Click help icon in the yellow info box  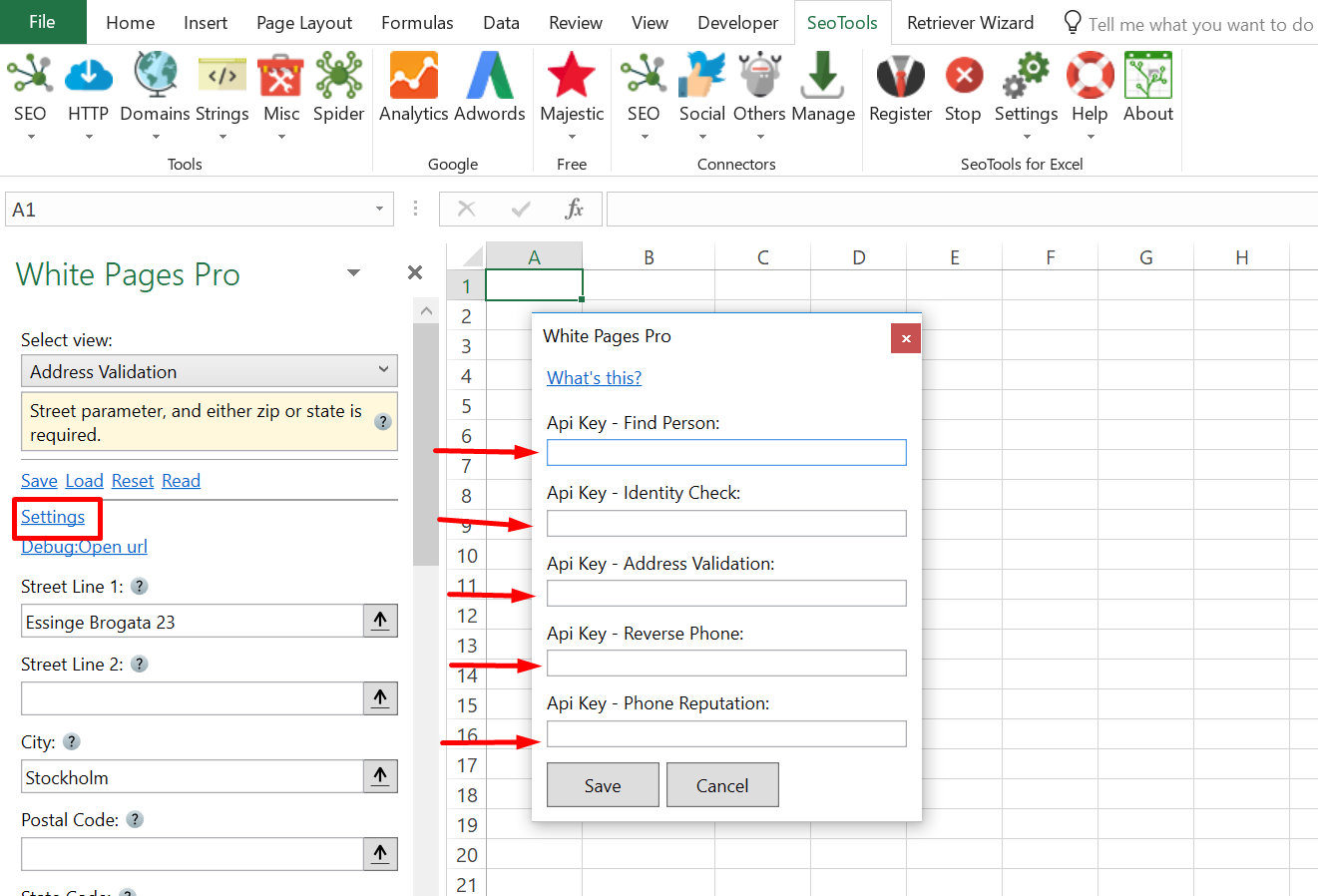point(383,421)
